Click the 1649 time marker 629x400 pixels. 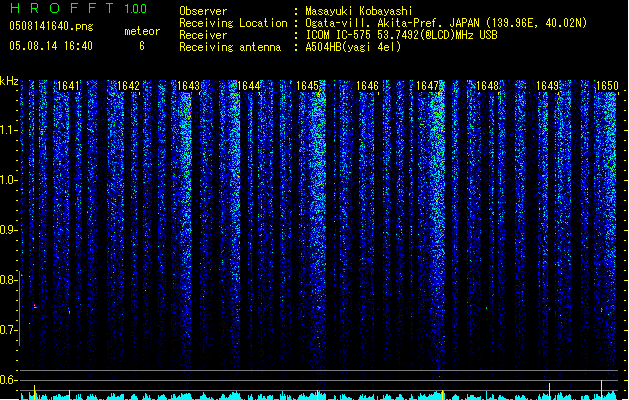tap(547, 86)
